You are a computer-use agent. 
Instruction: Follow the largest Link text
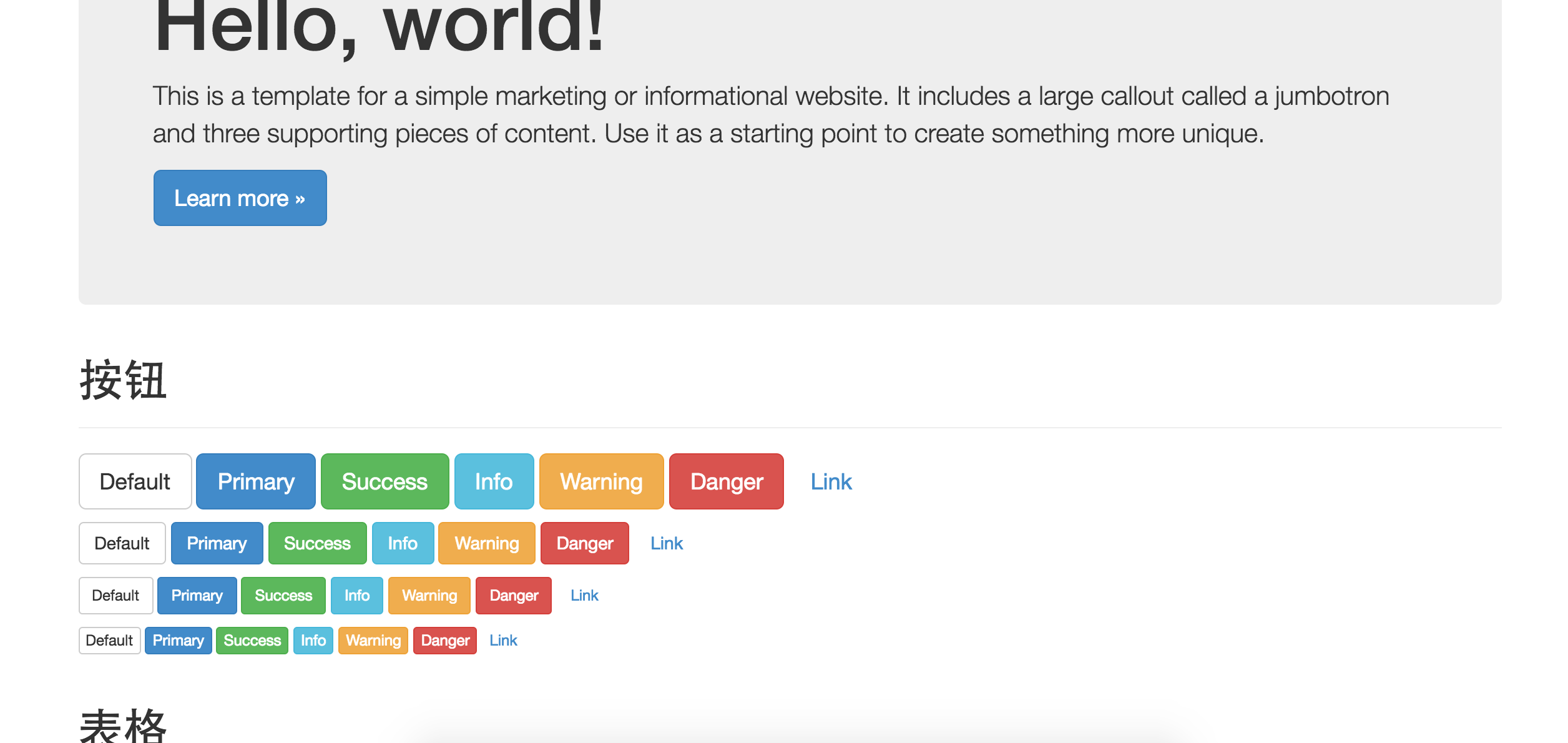point(831,481)
